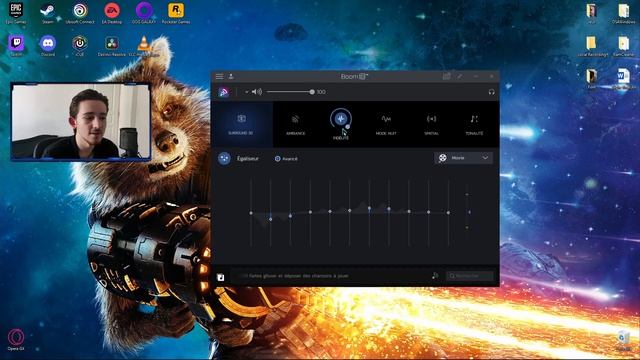
Task: Open Discord desktop shortcut
Action: (x=48, y=45)
